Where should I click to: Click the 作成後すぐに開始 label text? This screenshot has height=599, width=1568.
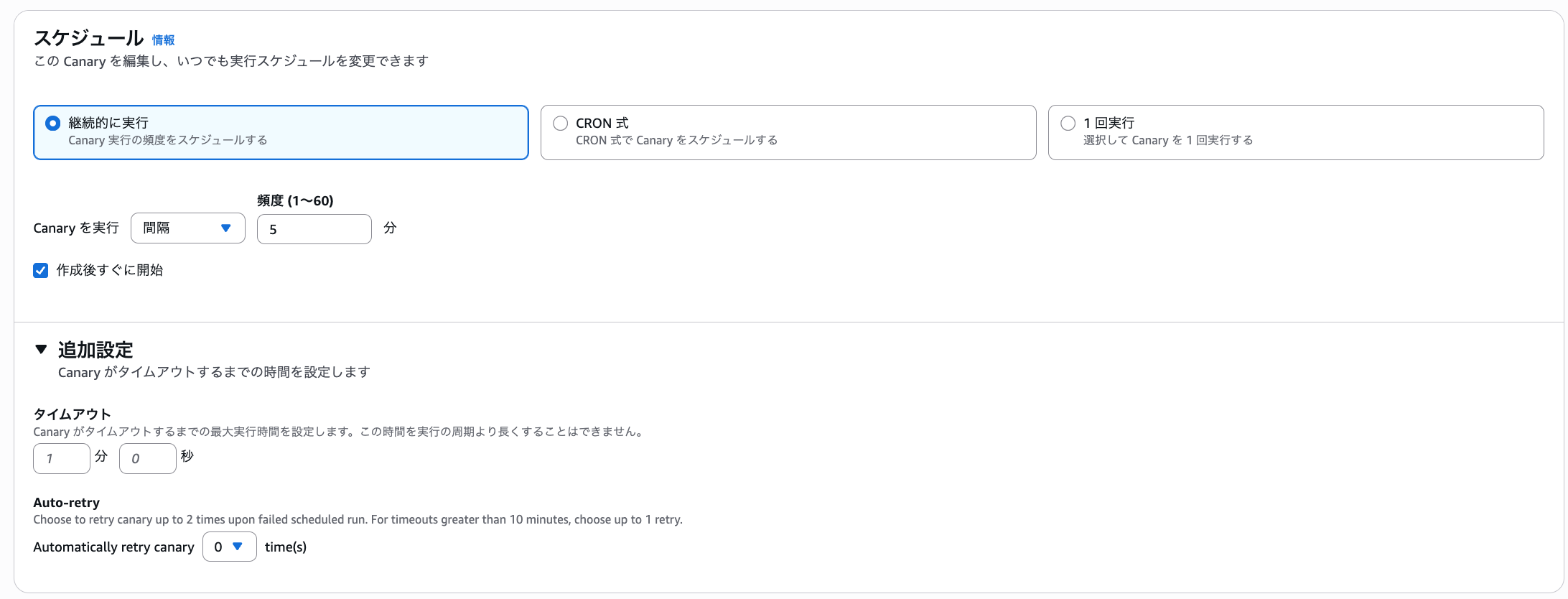click(x=110, y=271)
